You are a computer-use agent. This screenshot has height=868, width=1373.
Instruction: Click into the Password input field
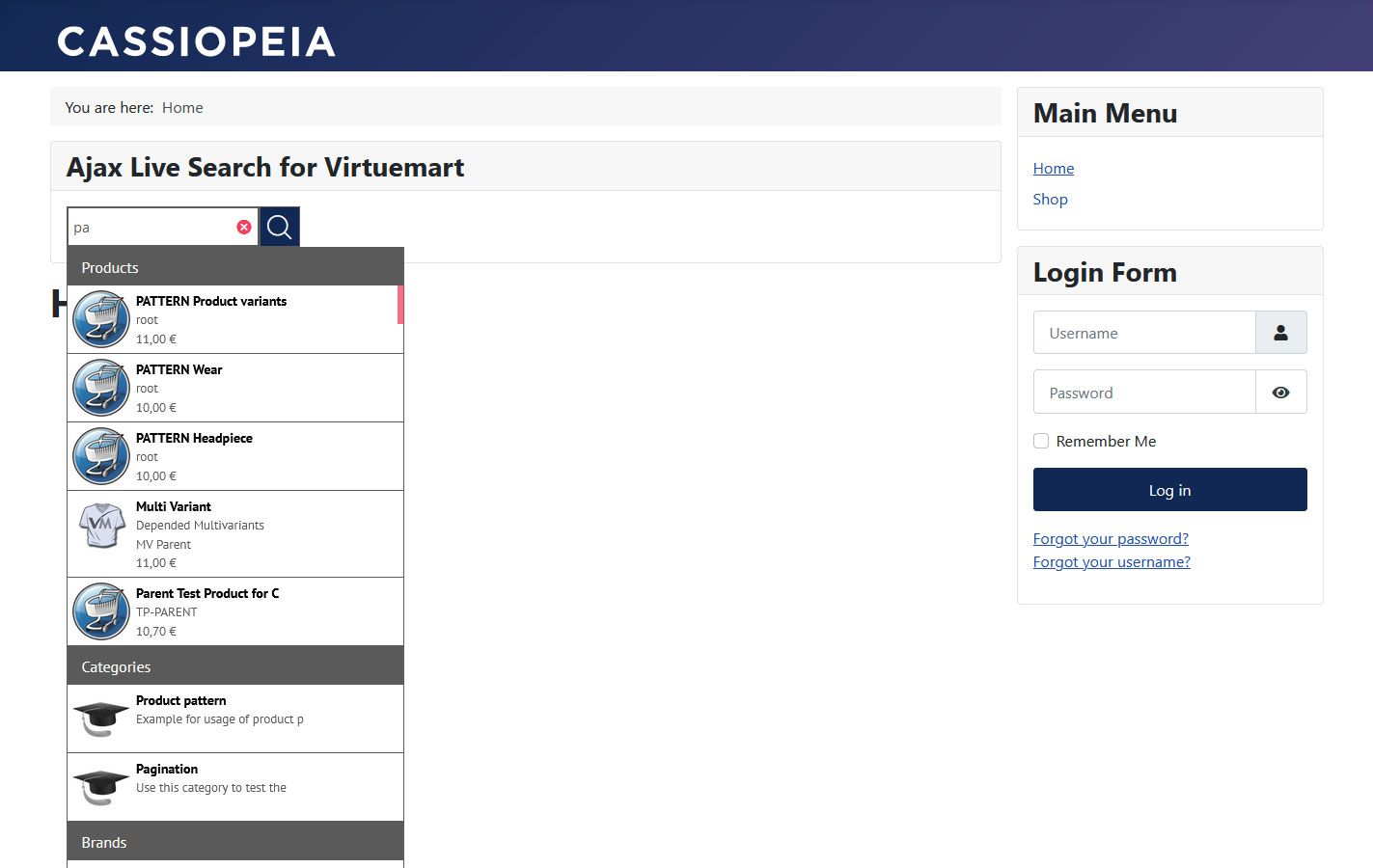click(1144, 393)
